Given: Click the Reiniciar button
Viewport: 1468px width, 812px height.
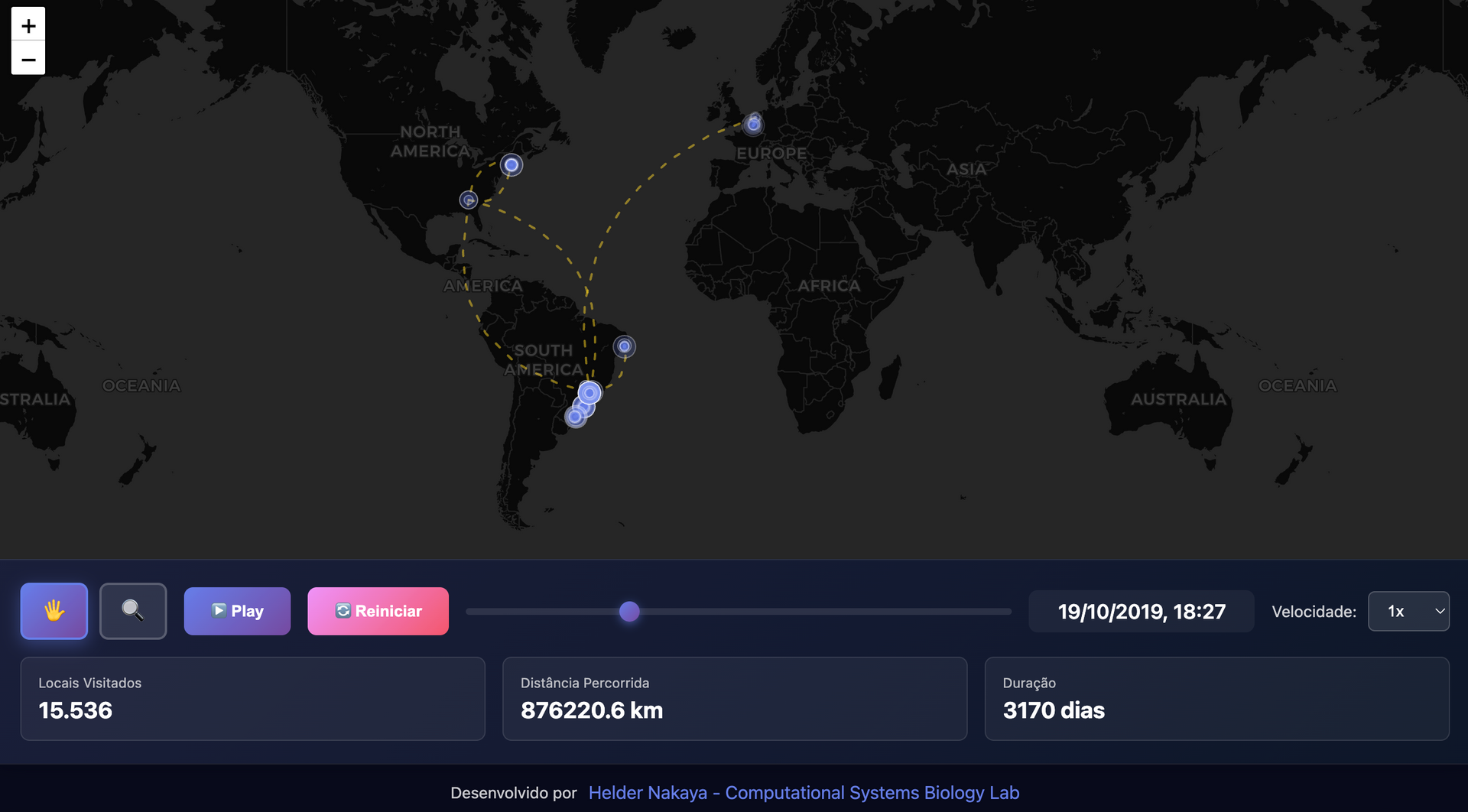Looking at the screenshot, I should 378,611.
